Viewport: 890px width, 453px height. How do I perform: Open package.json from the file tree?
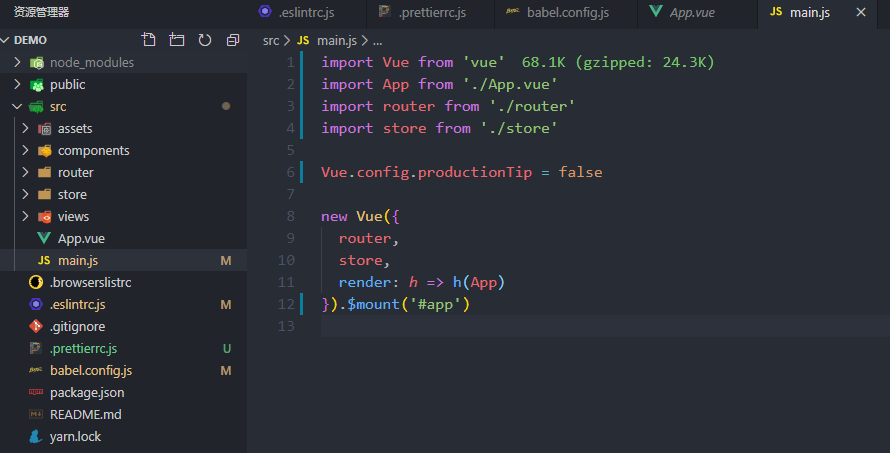87,392
